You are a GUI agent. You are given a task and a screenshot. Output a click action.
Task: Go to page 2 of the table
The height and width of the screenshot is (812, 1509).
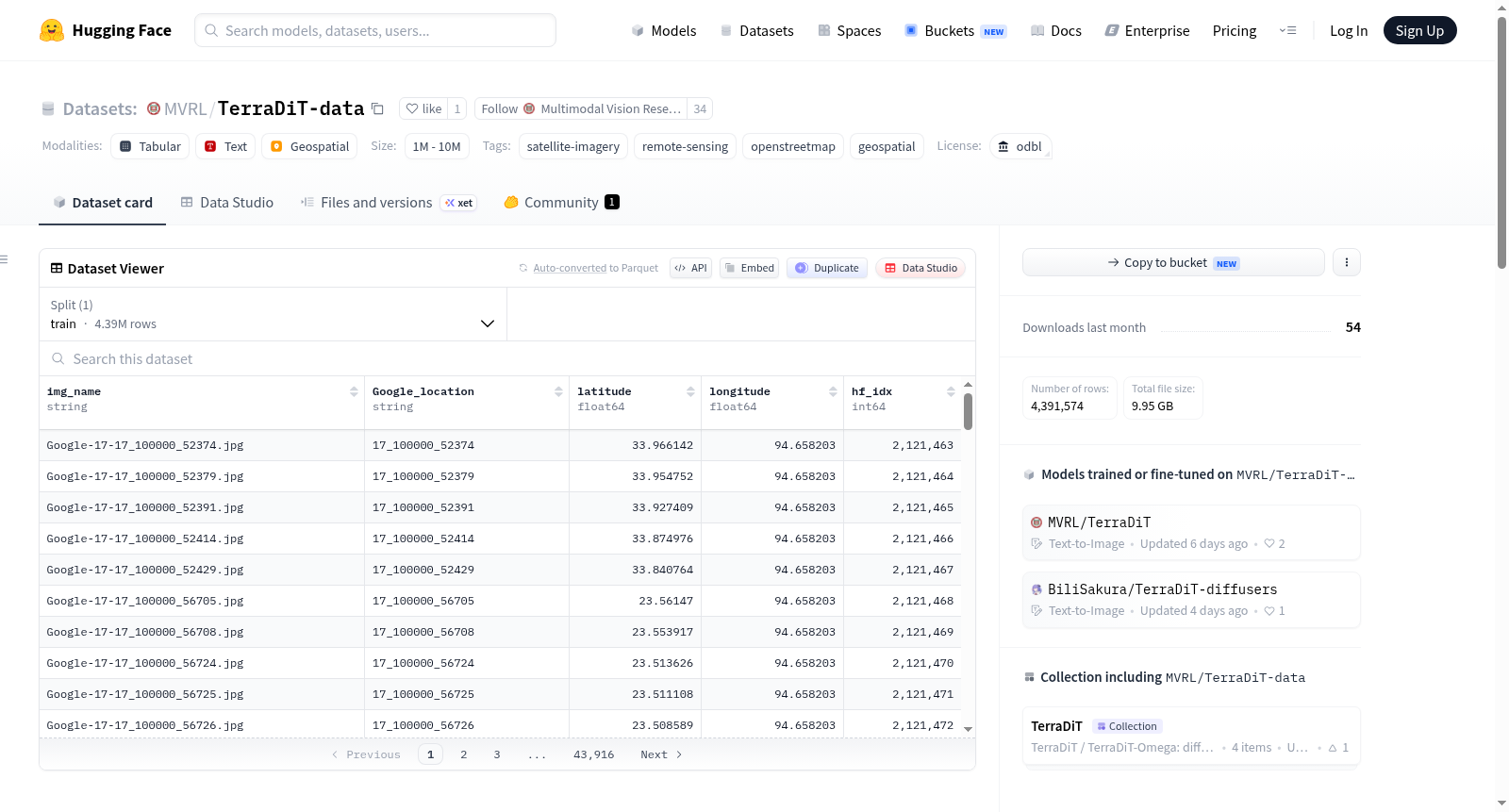pos(463,754)
